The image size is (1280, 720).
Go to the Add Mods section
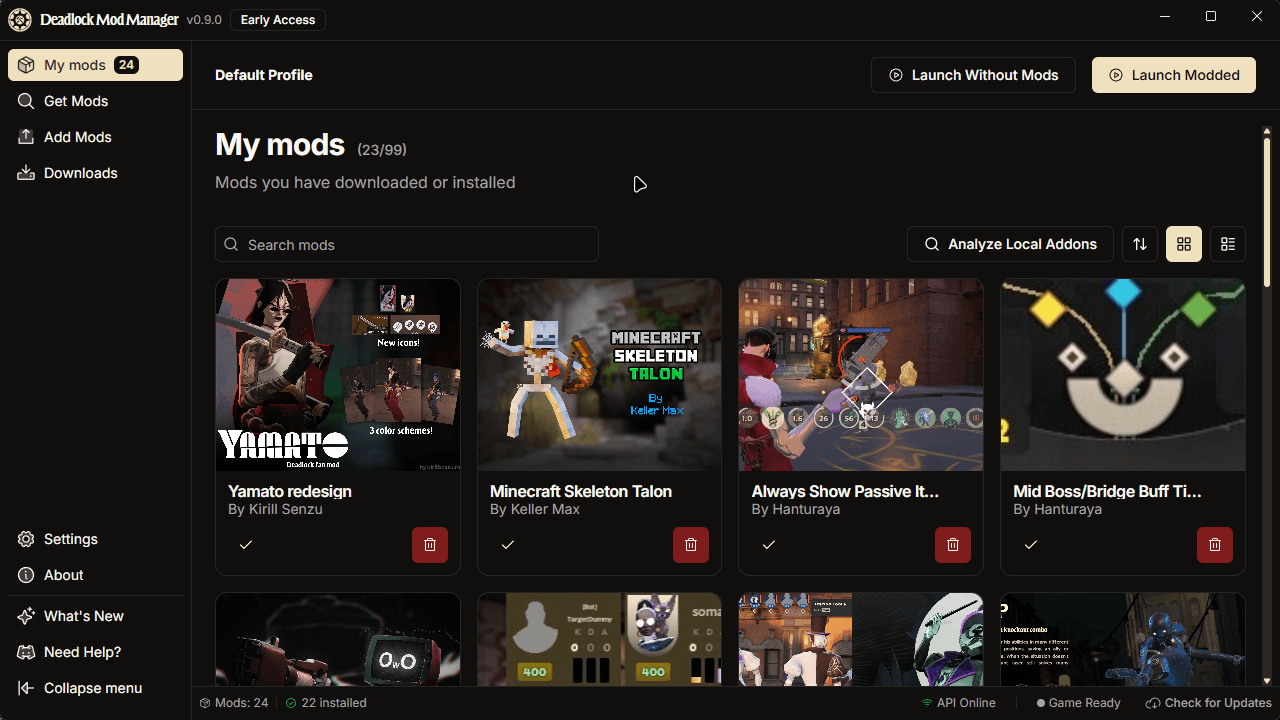(78, 137)
